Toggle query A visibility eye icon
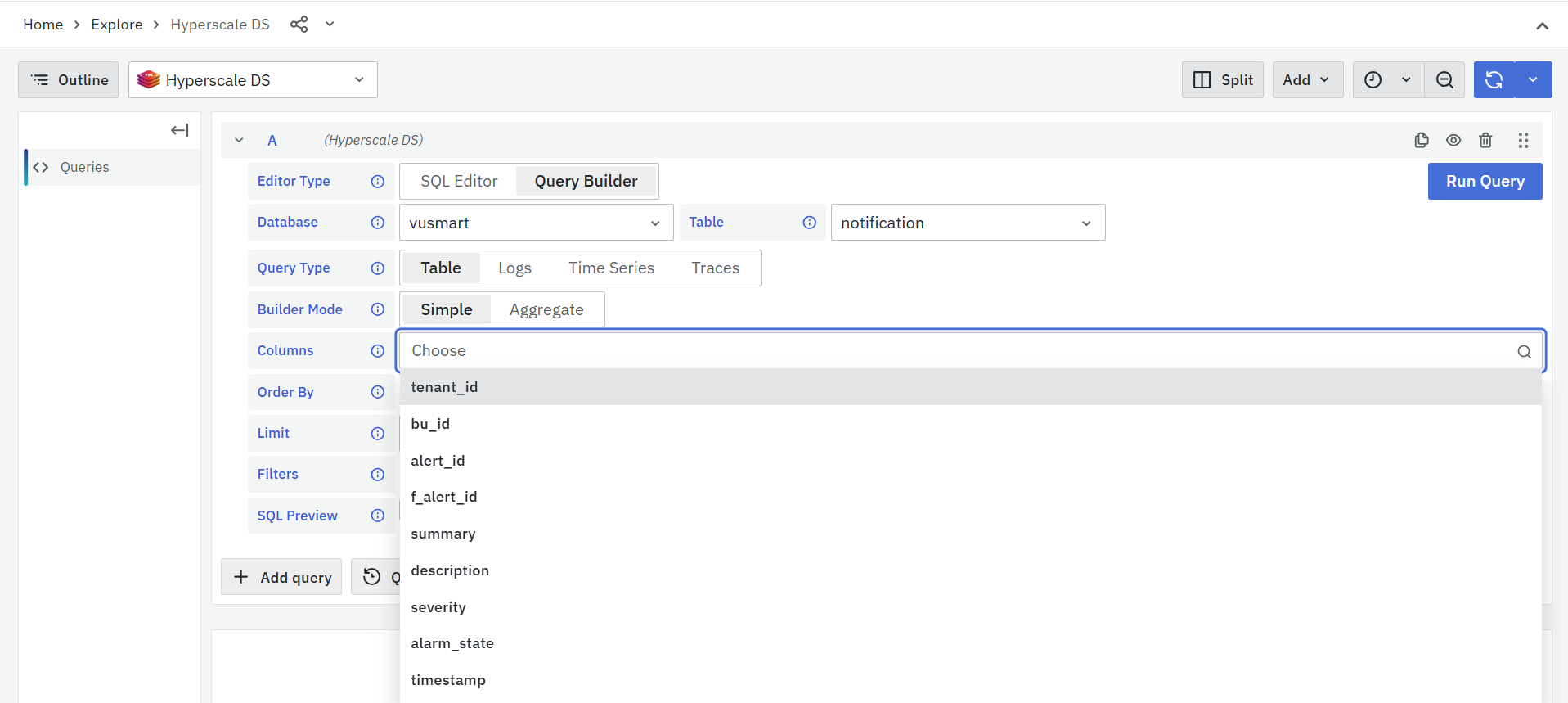Screen dimensions: 1568x703 [1453, 140]
